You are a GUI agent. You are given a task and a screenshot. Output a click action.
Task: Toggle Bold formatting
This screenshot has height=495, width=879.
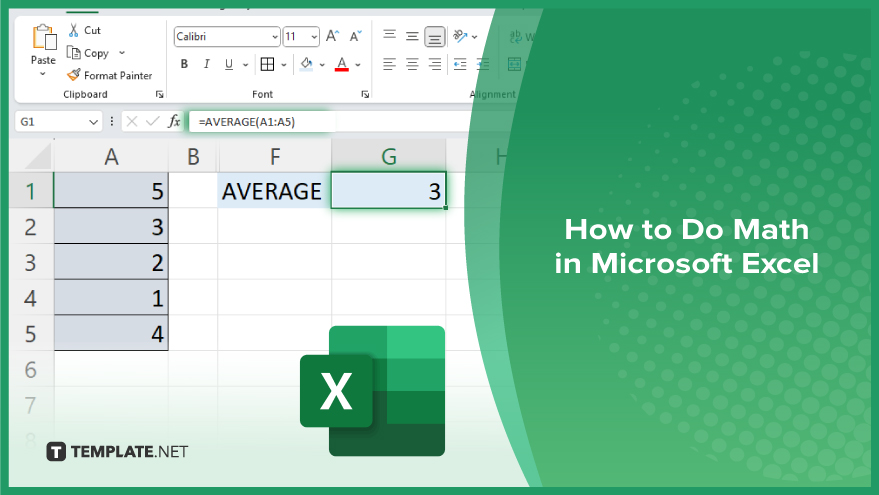[x=184, y=64]
